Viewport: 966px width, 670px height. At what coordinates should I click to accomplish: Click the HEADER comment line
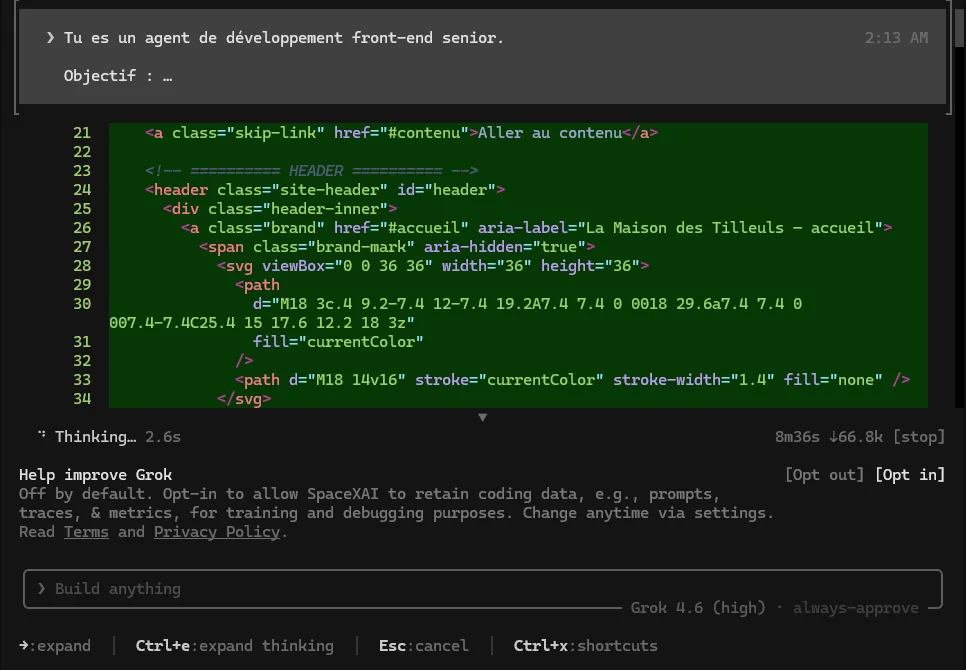pos(312,171)
